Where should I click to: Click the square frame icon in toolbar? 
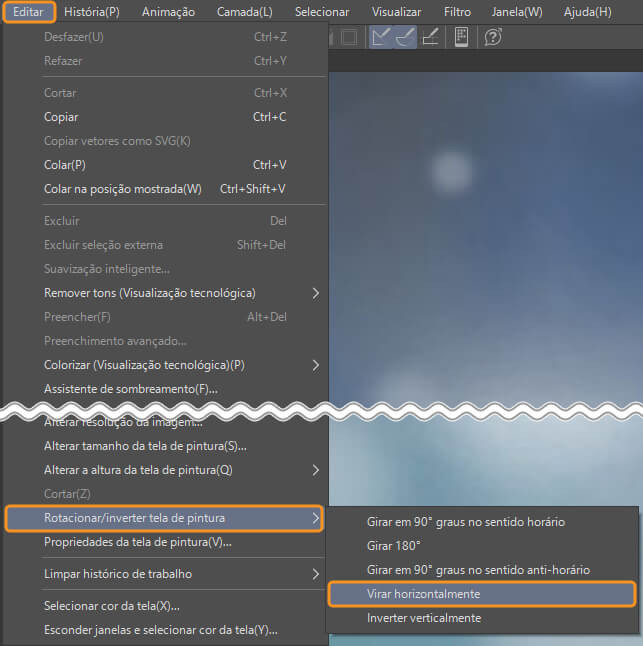349,37
